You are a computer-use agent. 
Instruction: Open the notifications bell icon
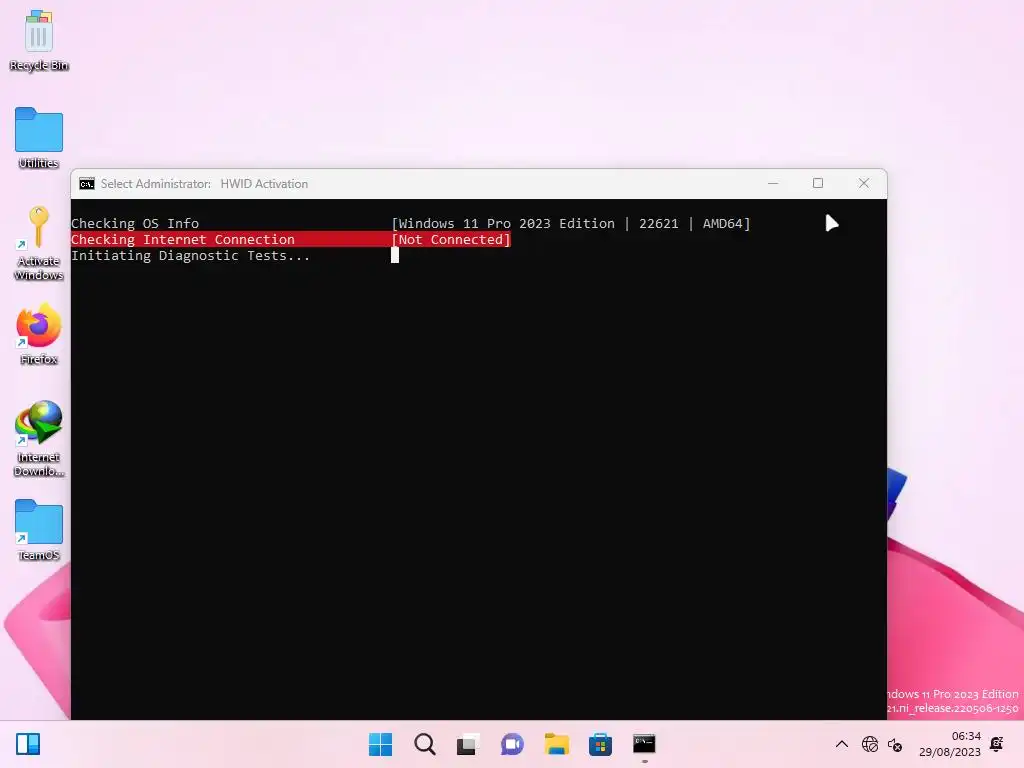(x=997, y=744)
